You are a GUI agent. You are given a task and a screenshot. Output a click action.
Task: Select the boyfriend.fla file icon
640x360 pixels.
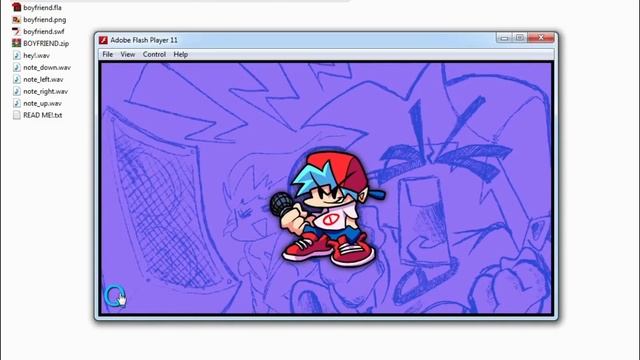click(16, 7)
